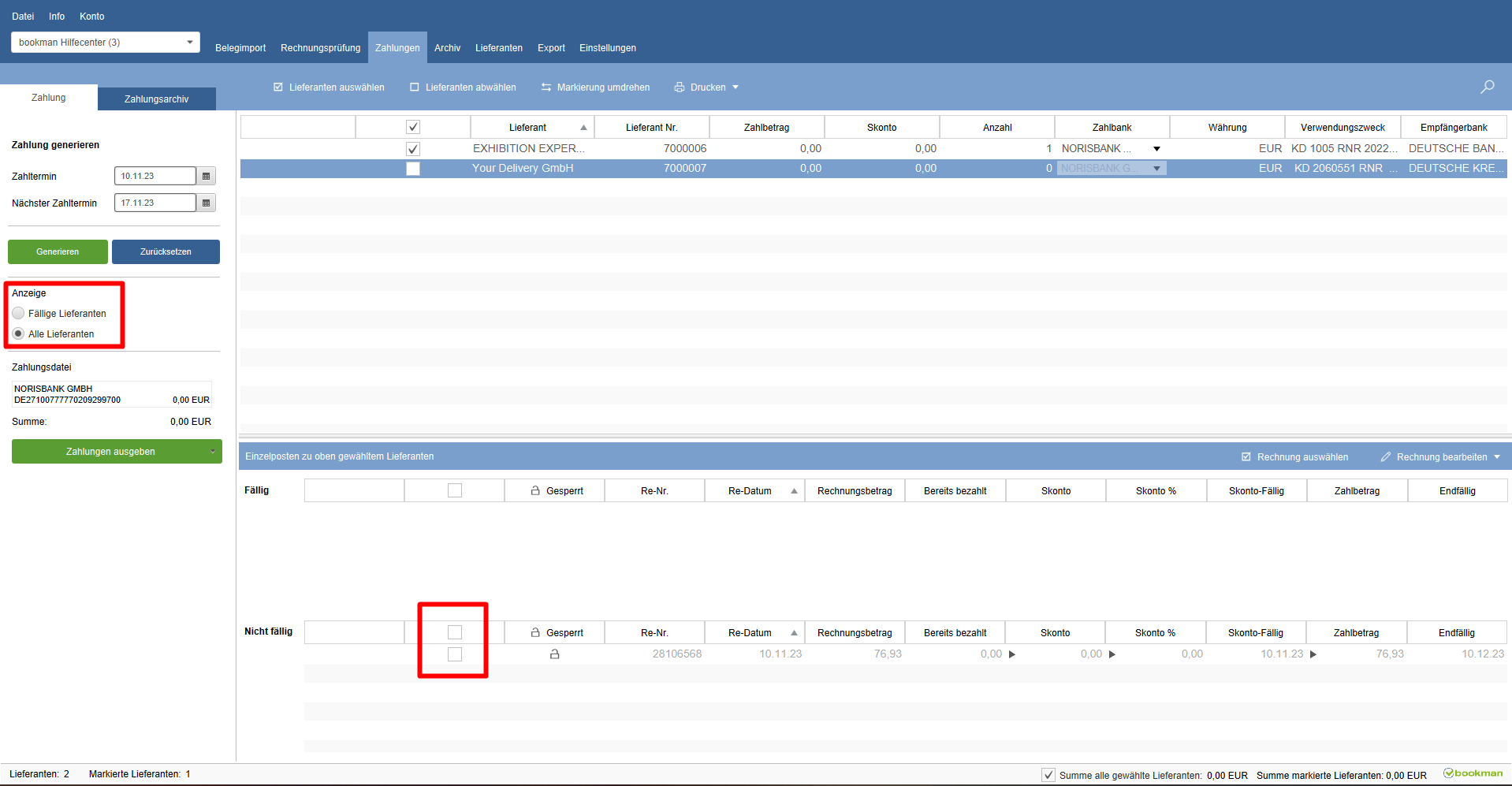Click arrow next to Bereits bezahlt value 0,00
Viewport: 1512px width, 786px height.
point(1012,654)
